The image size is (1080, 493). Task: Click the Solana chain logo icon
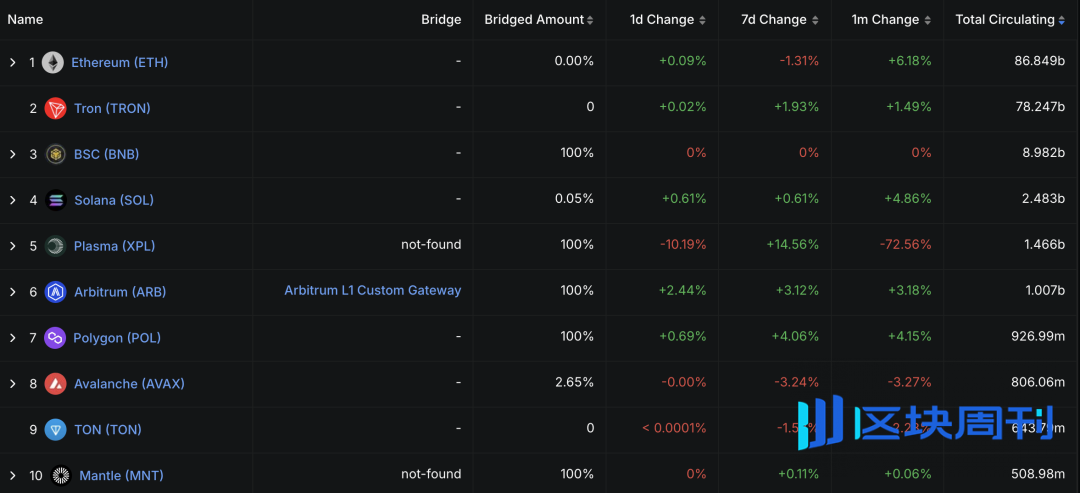56,200
